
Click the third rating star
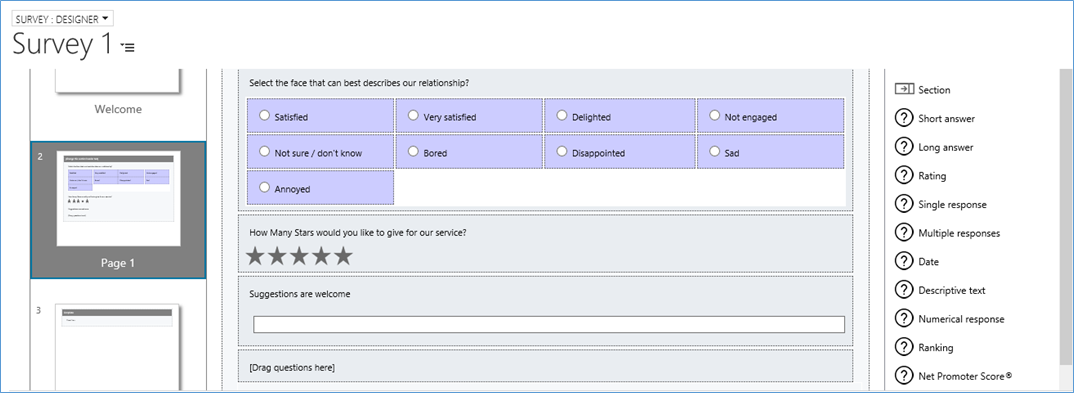pos(299,256)
